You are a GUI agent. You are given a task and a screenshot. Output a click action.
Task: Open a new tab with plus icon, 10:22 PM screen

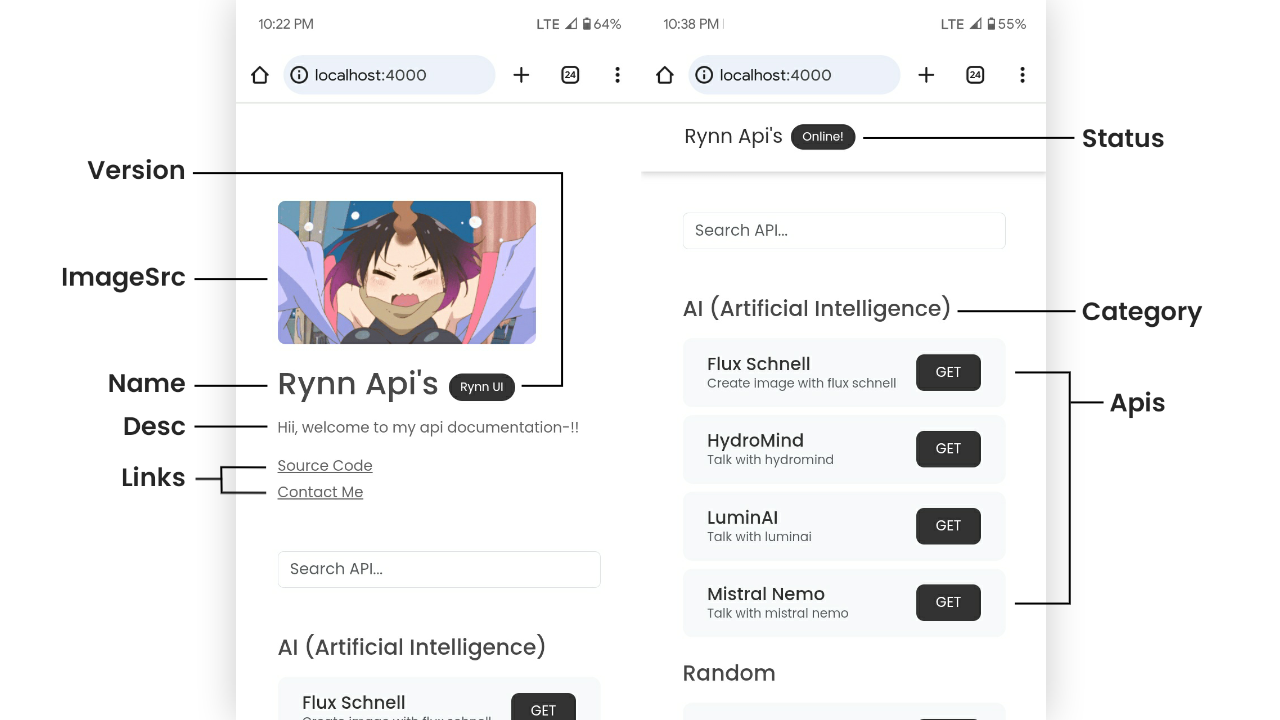[x=521, y=75]
